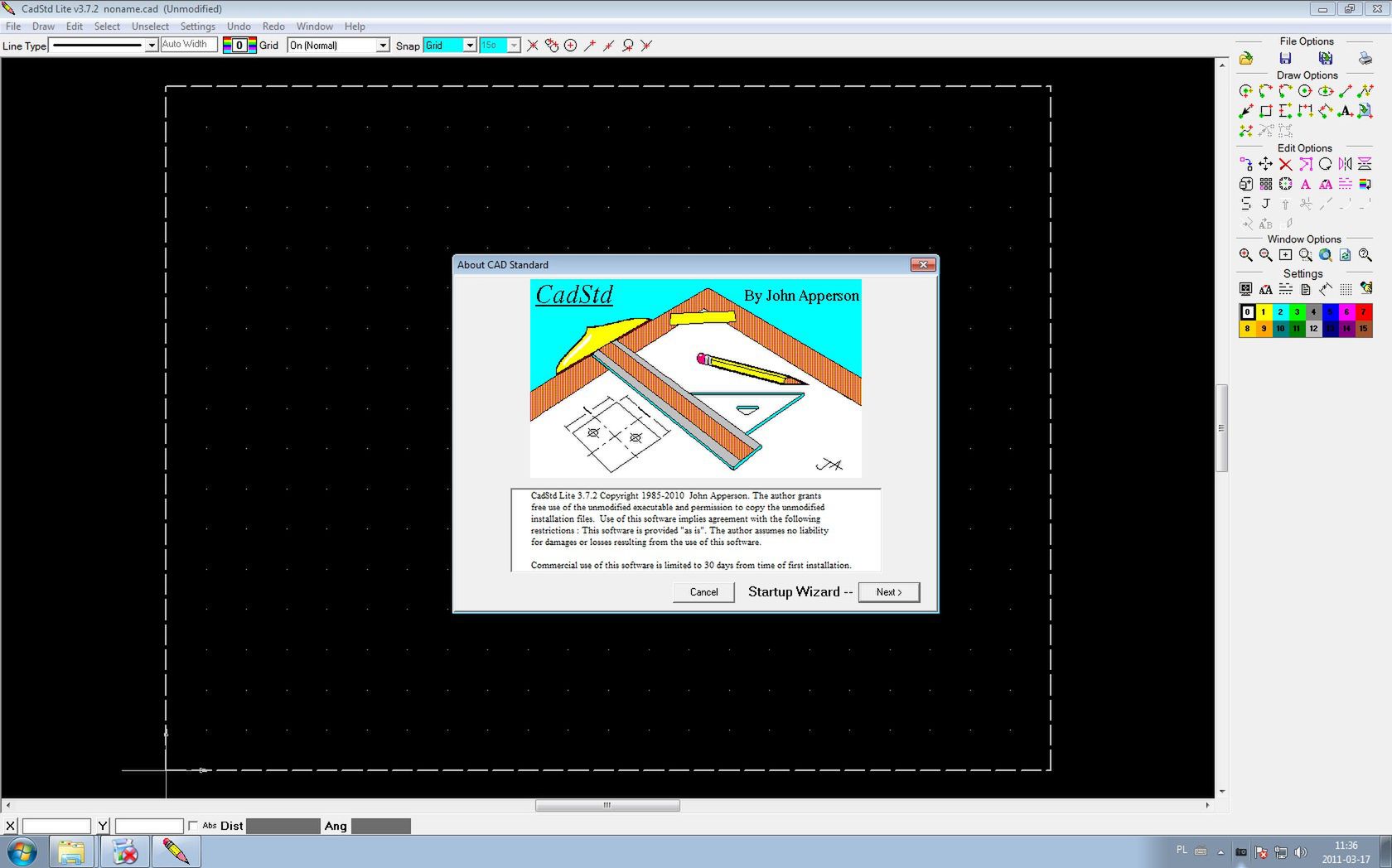Screen dimensions: 1392x868
Task: Open grid dots settings icon
Action: [x=1346, y=289]
